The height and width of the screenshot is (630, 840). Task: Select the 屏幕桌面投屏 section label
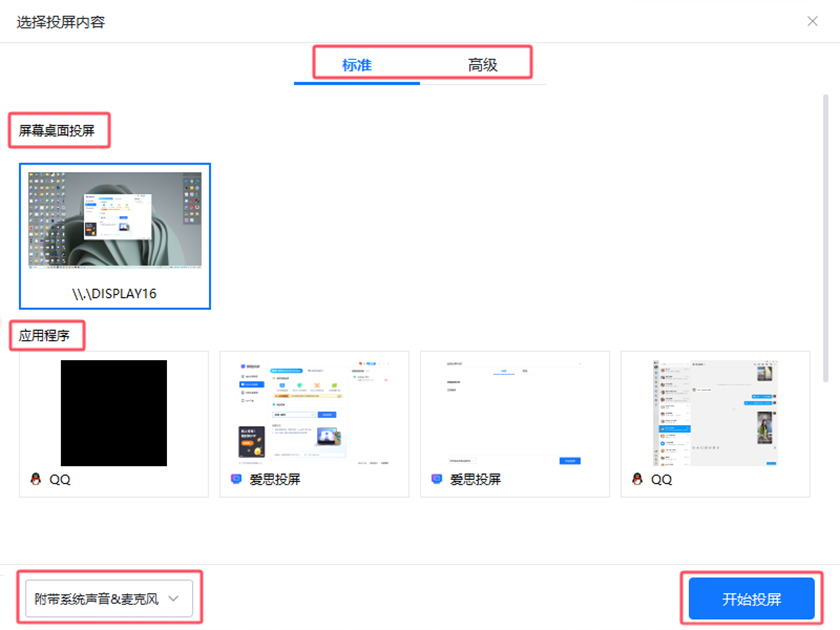(x=56, y=130)
